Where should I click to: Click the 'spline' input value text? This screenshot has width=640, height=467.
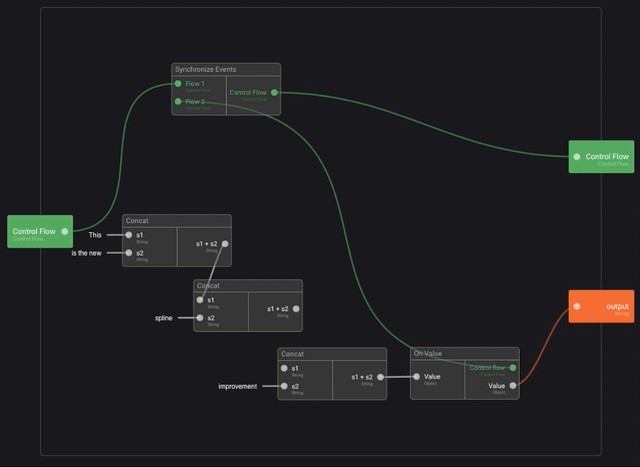(163, 318)
